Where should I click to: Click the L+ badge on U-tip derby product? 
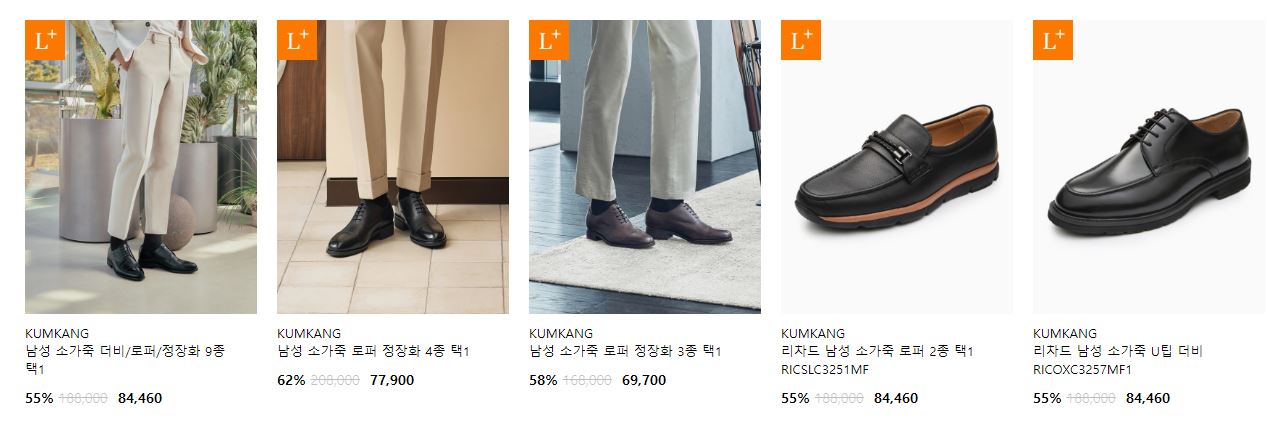pos(1053,40)
